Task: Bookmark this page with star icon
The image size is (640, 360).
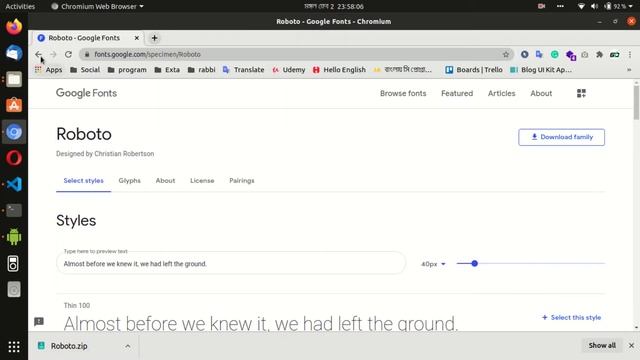Action: (x=506, y=54)
